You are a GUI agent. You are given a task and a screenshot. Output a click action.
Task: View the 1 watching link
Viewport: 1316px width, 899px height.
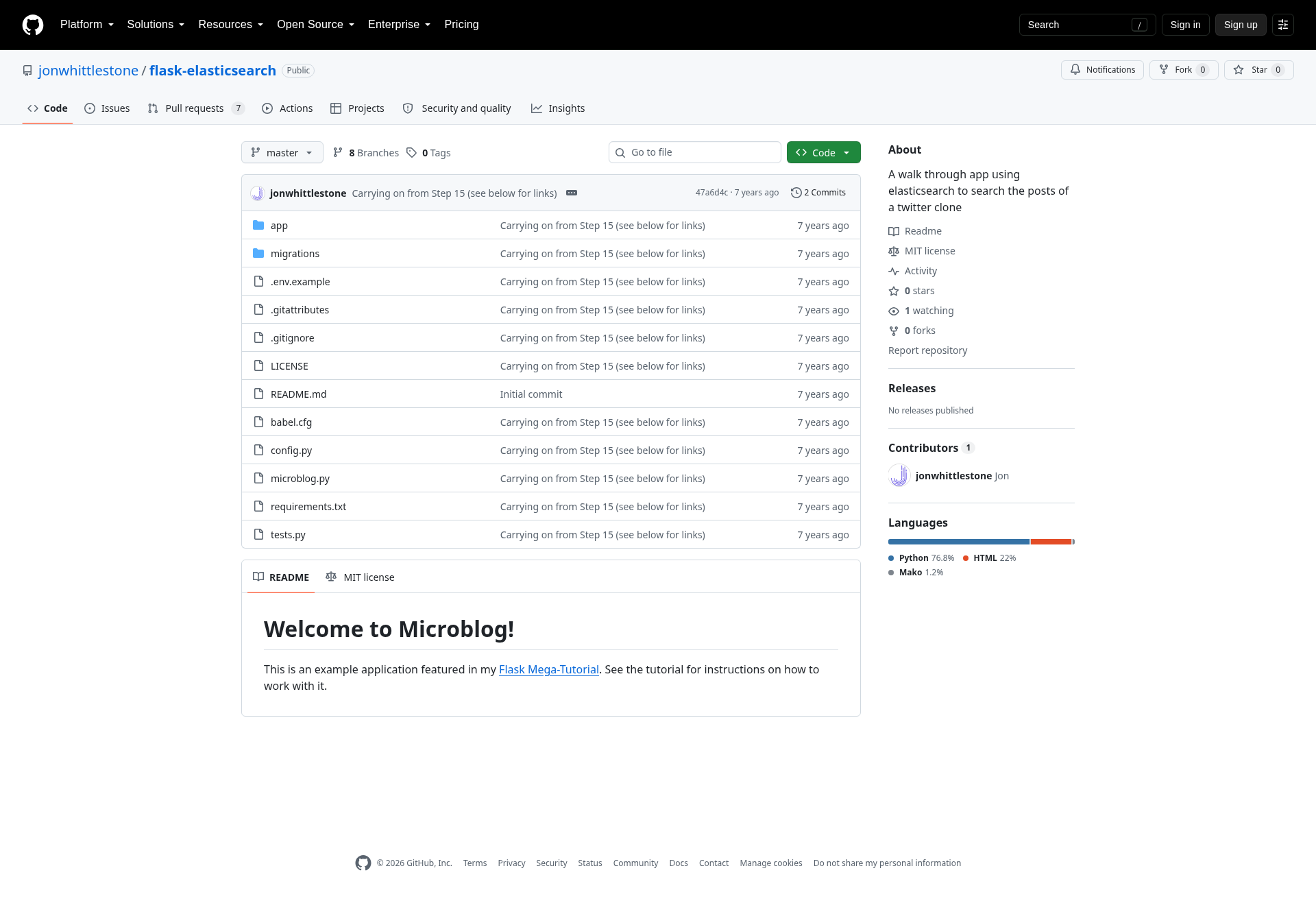coord(921,311)
